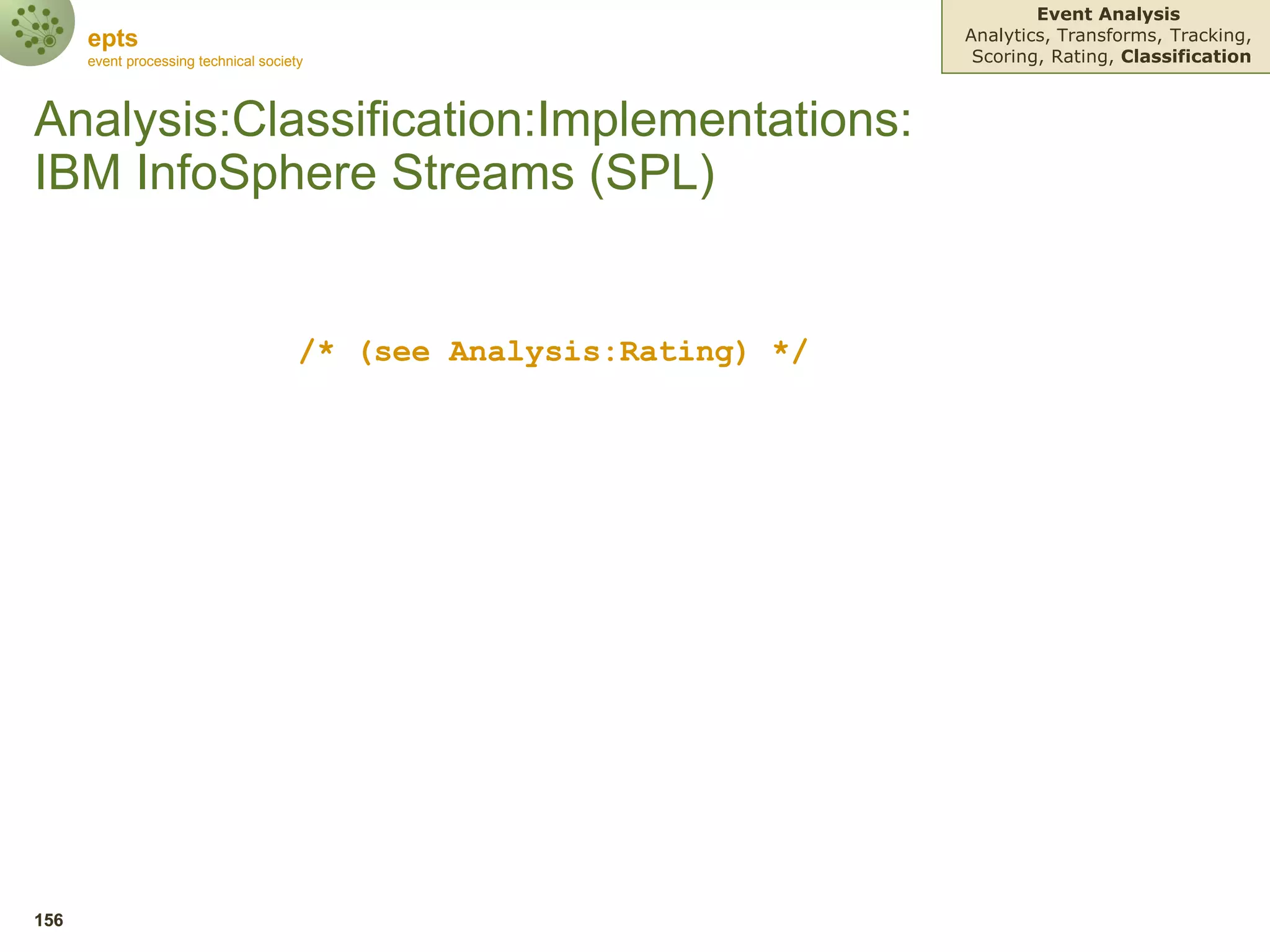Viewport: 1270px width, 952px height.
Task: Click 'Analysis:Rating' inside the code comment
Action: point(591,352)
